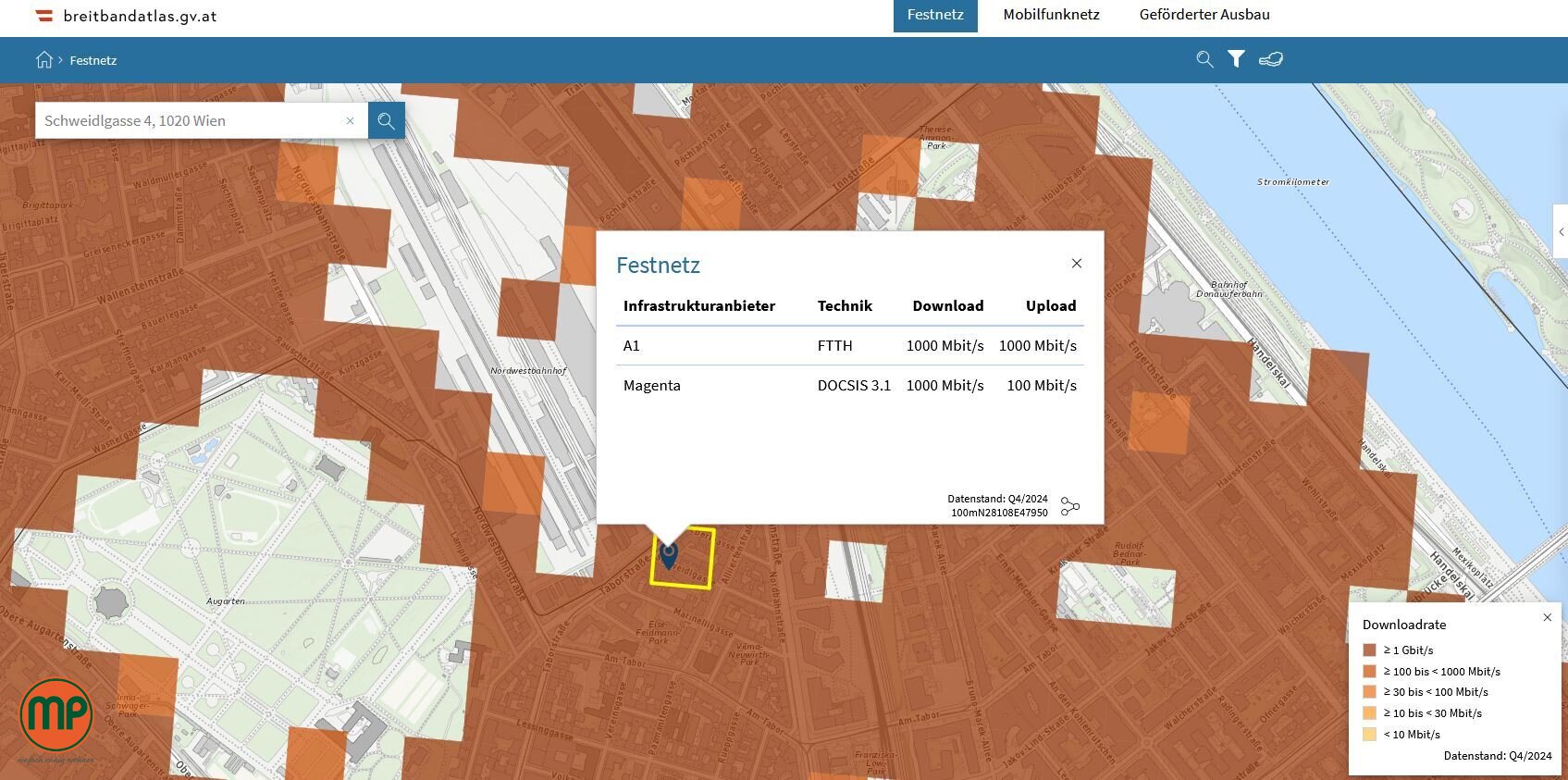The height and width of the screenshot is (780, 1568).
Task: Click the Datenstand text in the legend
Action: point(1498,756)
